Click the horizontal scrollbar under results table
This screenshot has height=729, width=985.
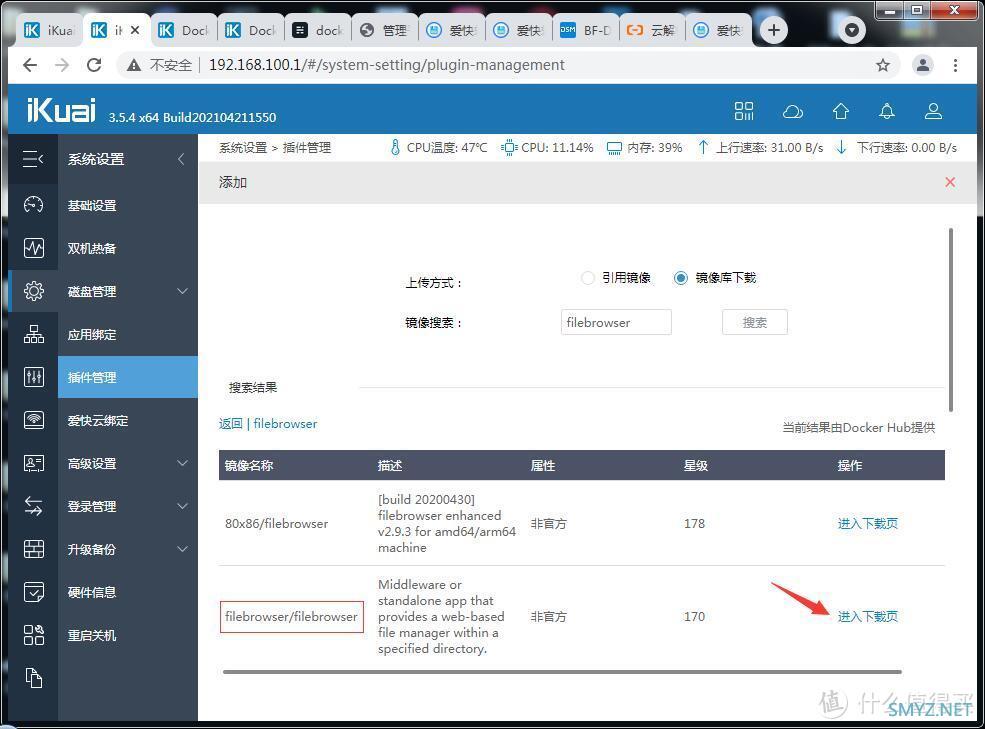562,672
